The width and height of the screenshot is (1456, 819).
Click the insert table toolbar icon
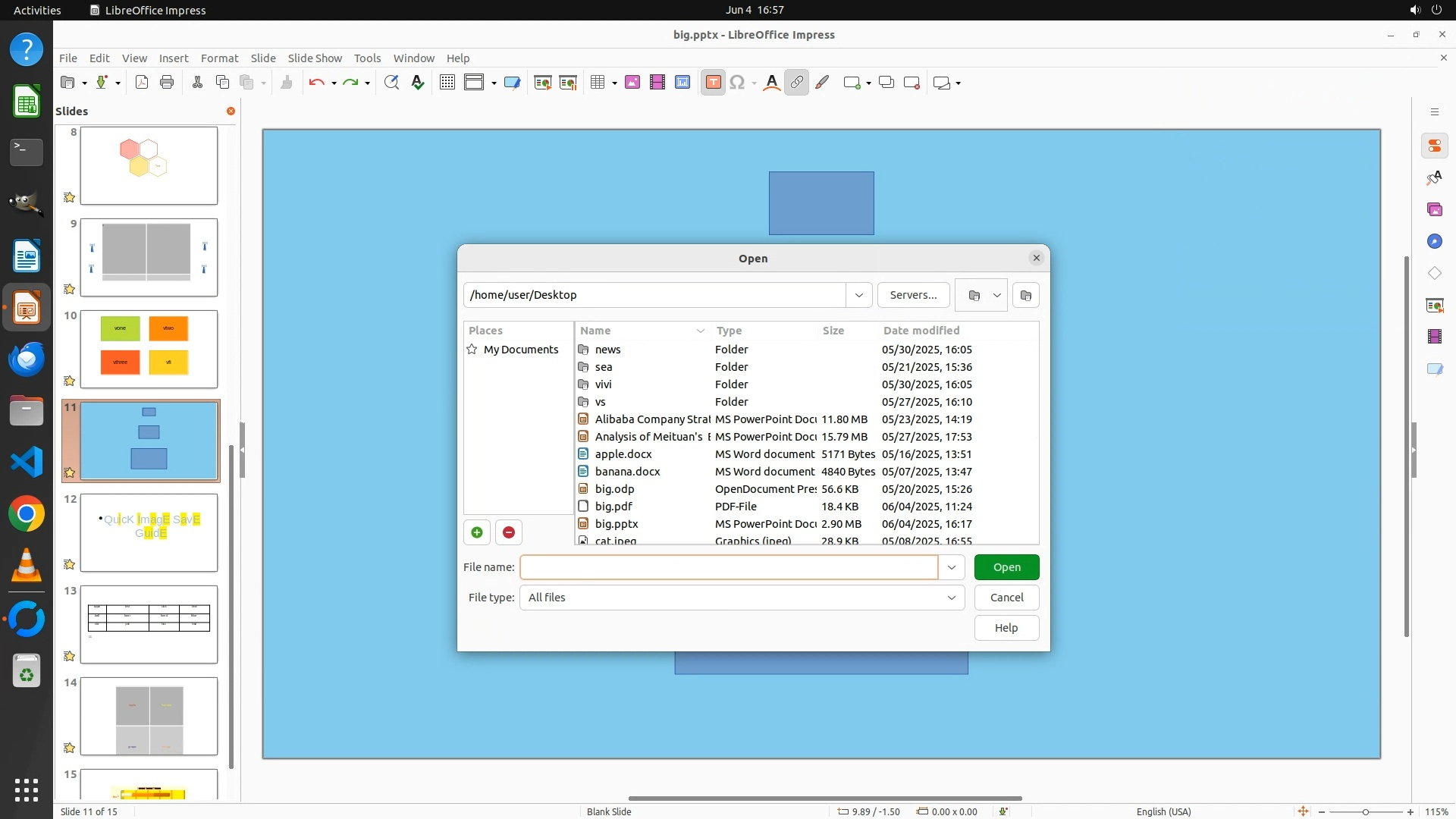(598, 83)
